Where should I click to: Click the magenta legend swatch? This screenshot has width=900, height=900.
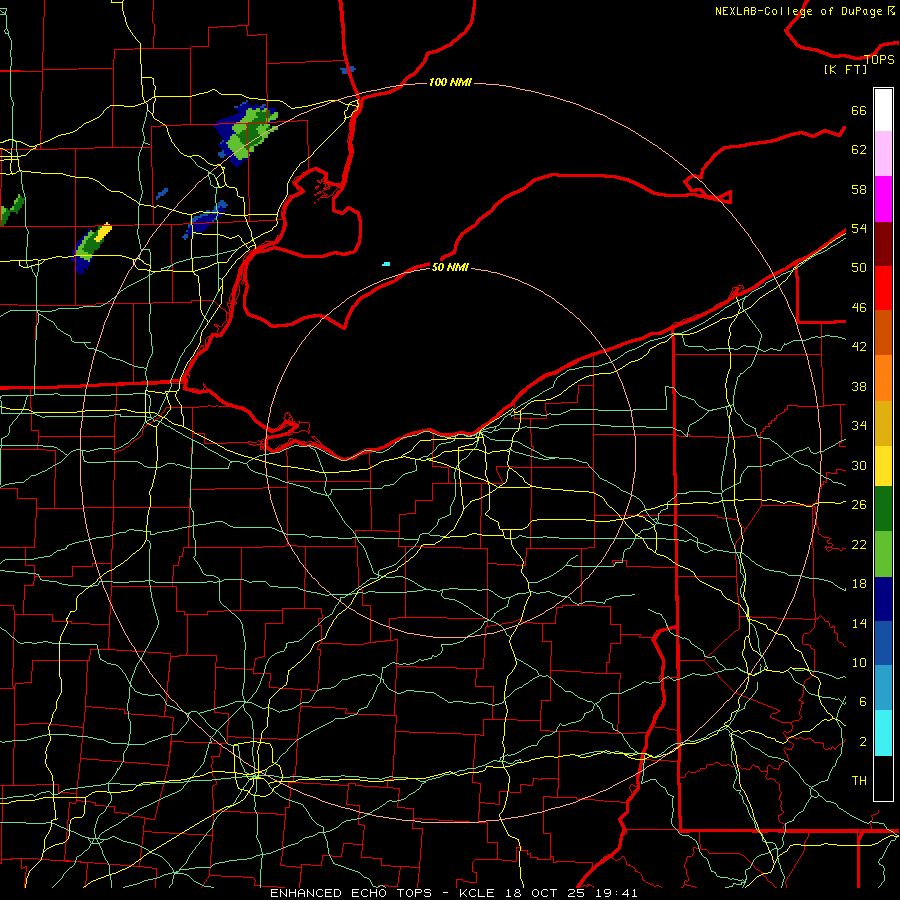[883, 199]
